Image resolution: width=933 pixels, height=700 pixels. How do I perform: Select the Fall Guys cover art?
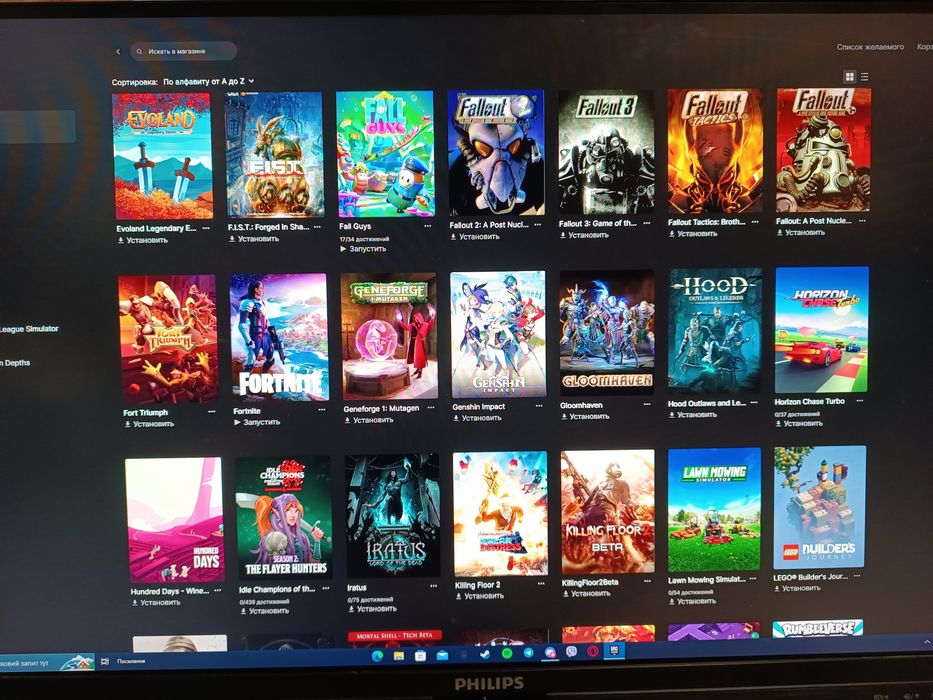pos(385,154)
